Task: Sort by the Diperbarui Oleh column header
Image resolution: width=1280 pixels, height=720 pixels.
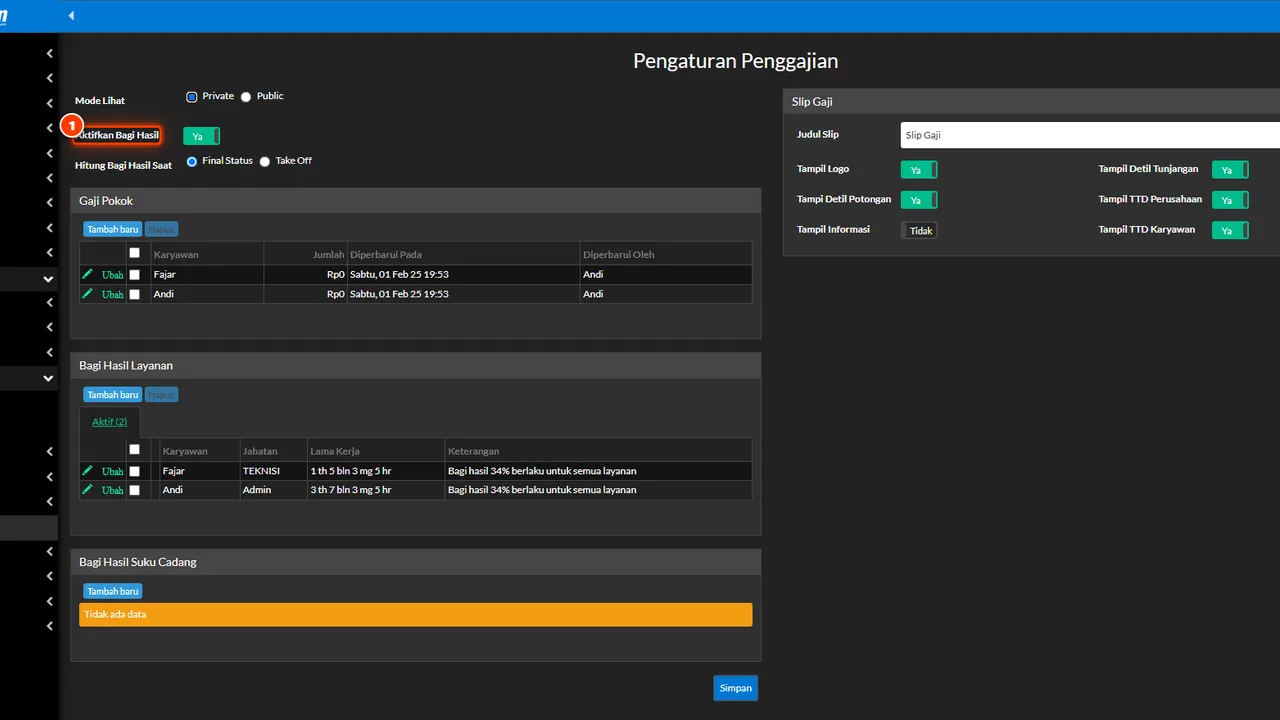Action: tap(666, 254)
